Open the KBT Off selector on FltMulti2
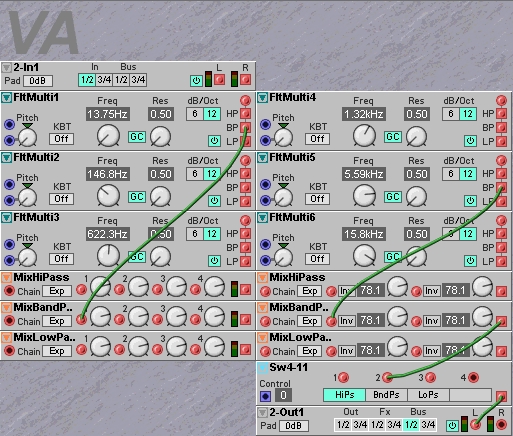The height and width of the screenshot is (436, 513). tap(62, 199)
